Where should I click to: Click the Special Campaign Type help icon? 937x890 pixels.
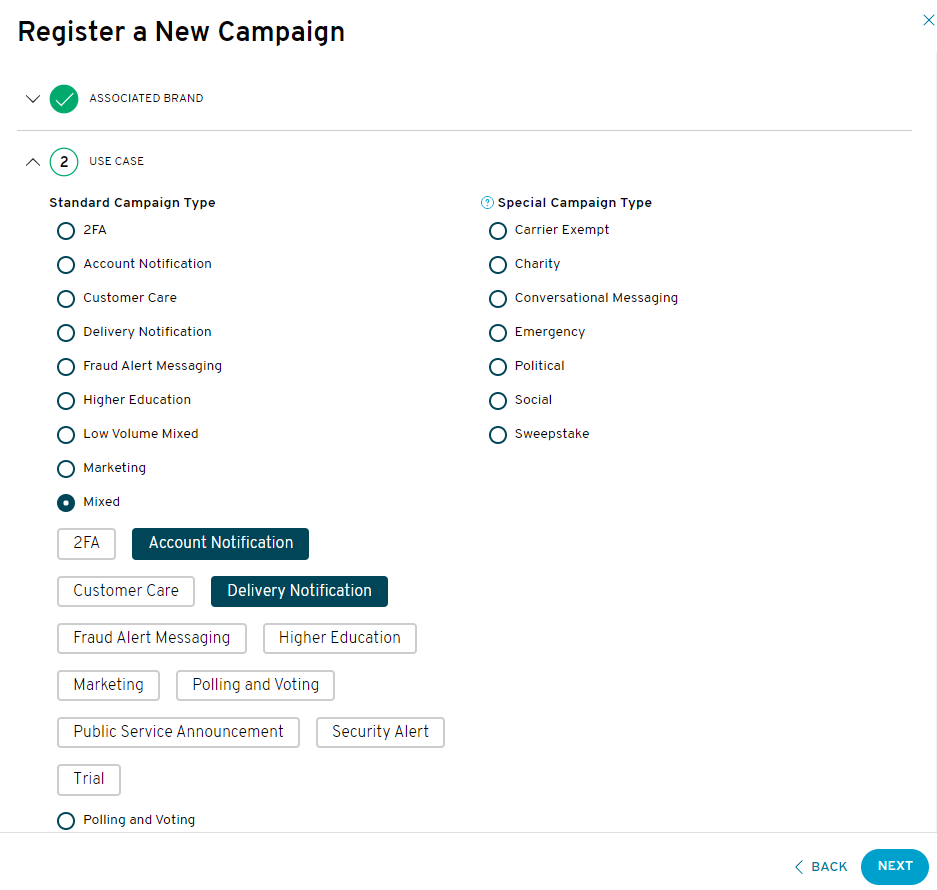coord(487,203)
